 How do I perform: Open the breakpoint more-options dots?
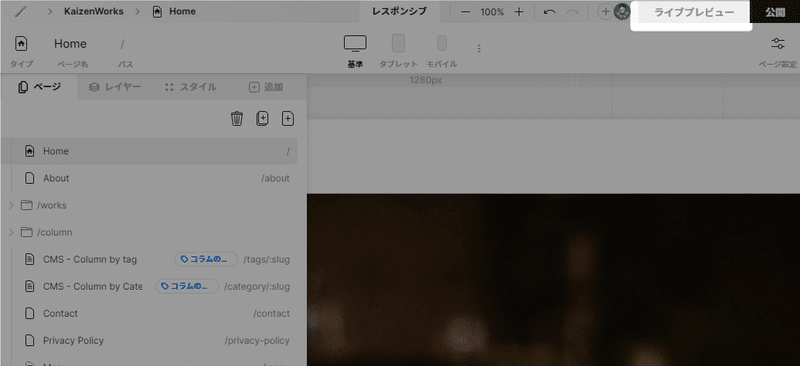[x=479, y=48]
